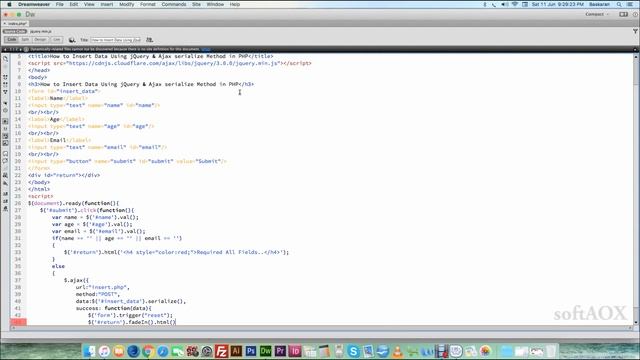Viewport: 640px width, 360px height.
Task: Open the File menu
Action: [x=60, y=4]
